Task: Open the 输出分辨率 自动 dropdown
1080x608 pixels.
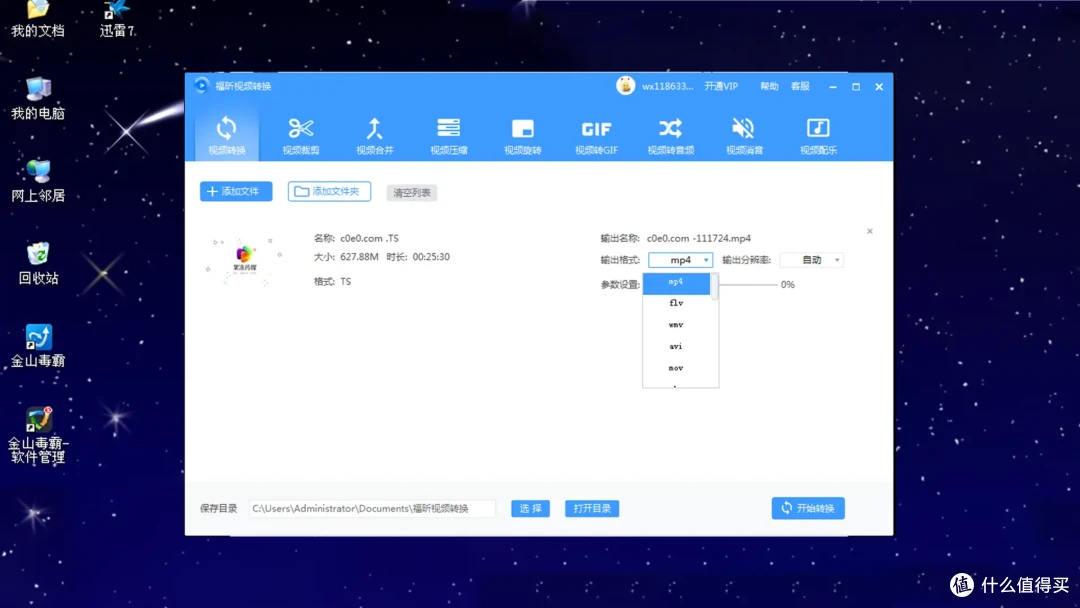Action: point(811,260)
